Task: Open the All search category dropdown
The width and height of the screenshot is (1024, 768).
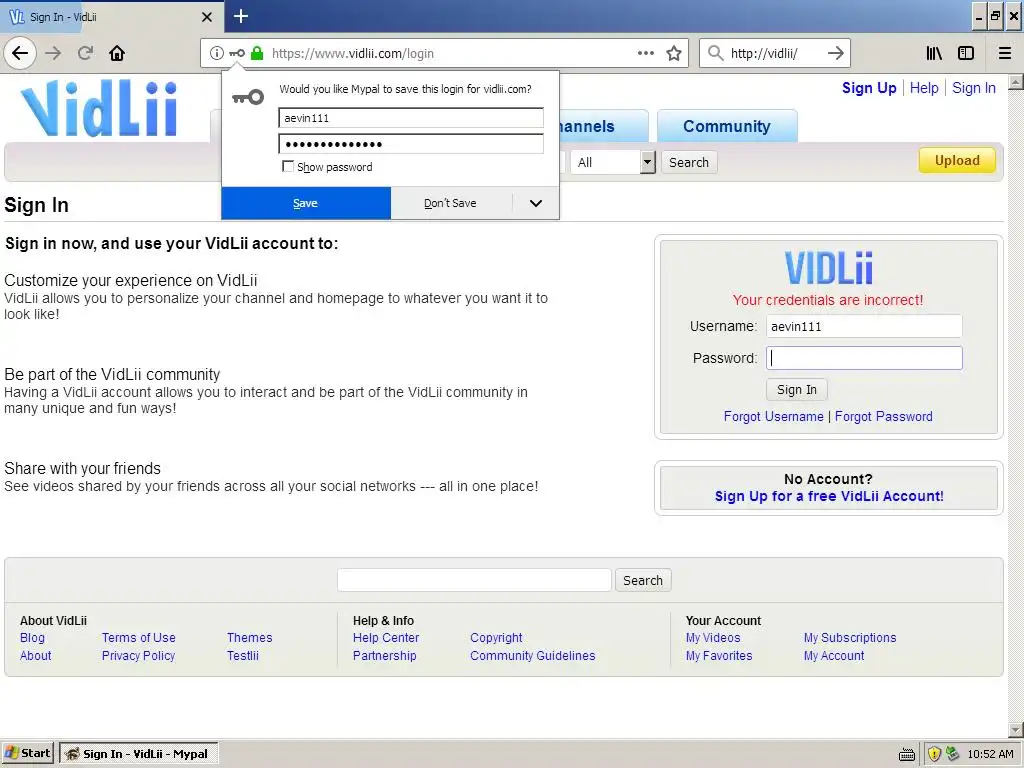Action: point(613,162)
